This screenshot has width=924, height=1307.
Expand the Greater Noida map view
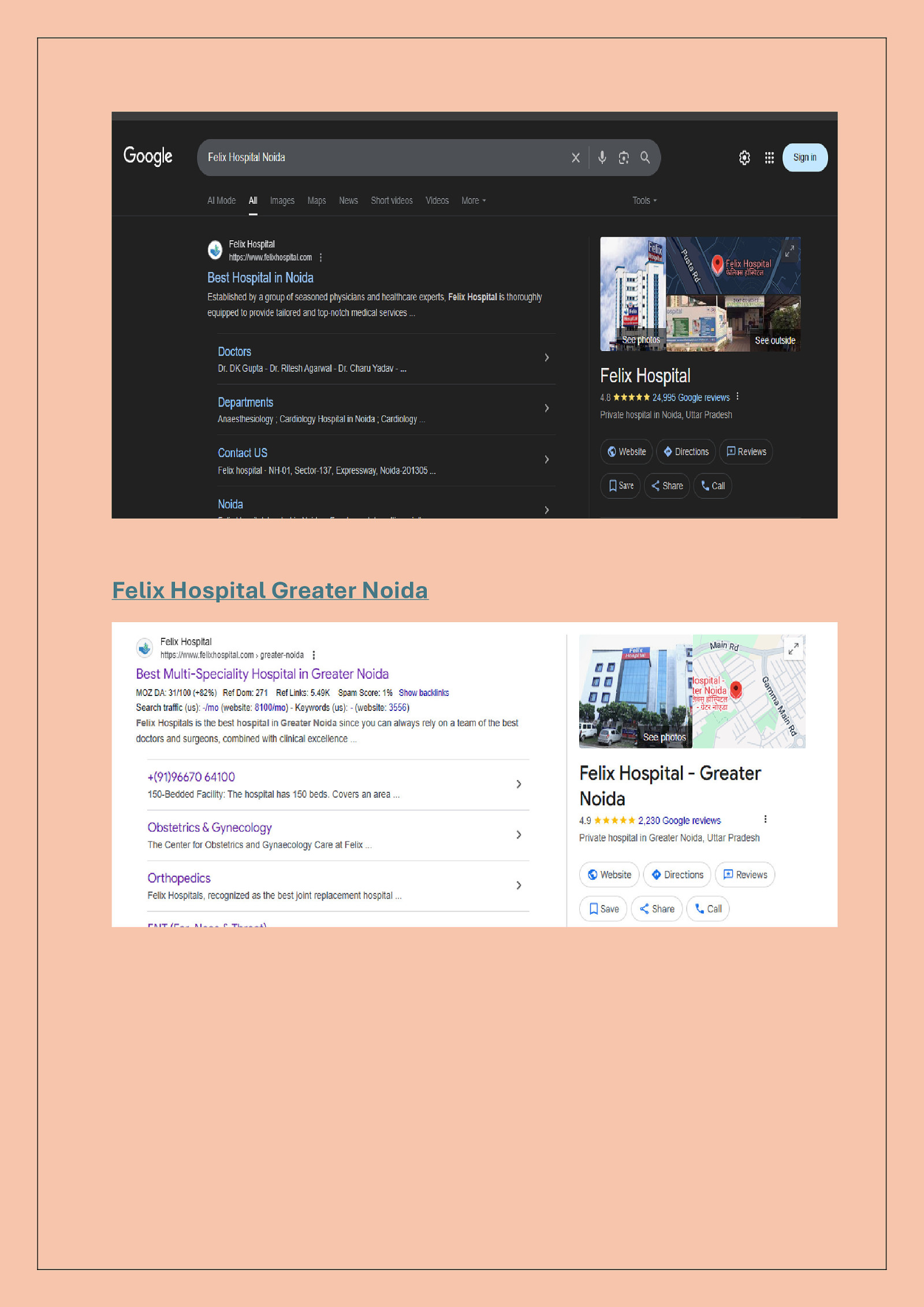point(793,649)
